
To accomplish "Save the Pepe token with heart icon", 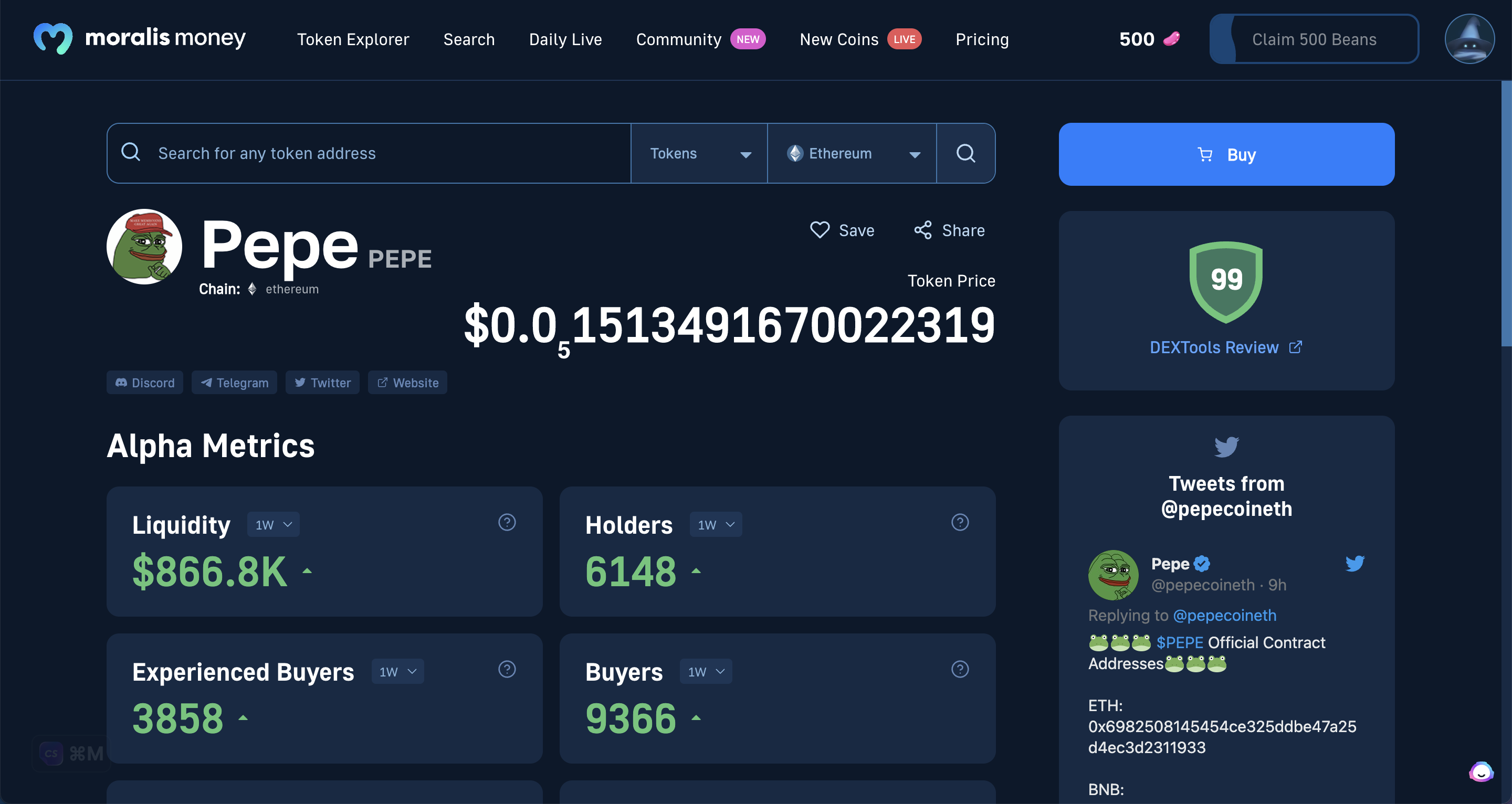I will (842, 230).
